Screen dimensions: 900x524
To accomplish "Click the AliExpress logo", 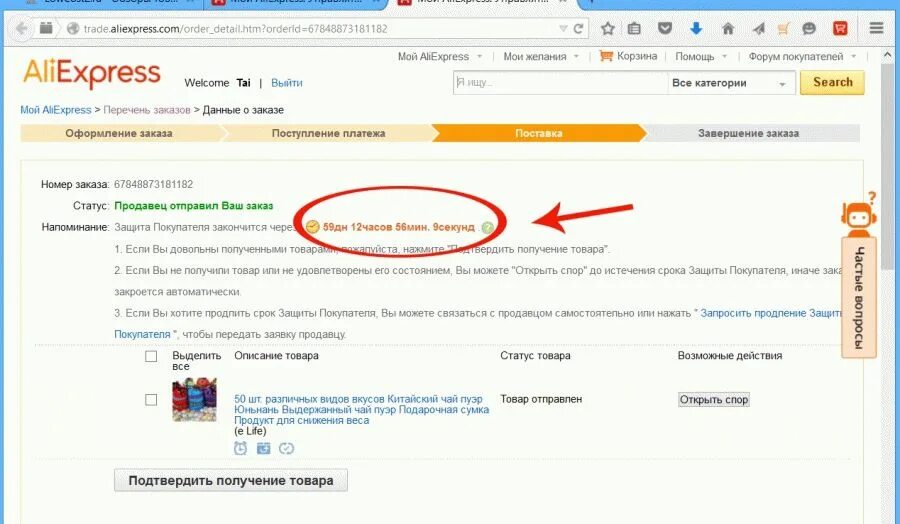I will (x=92, y=73).
